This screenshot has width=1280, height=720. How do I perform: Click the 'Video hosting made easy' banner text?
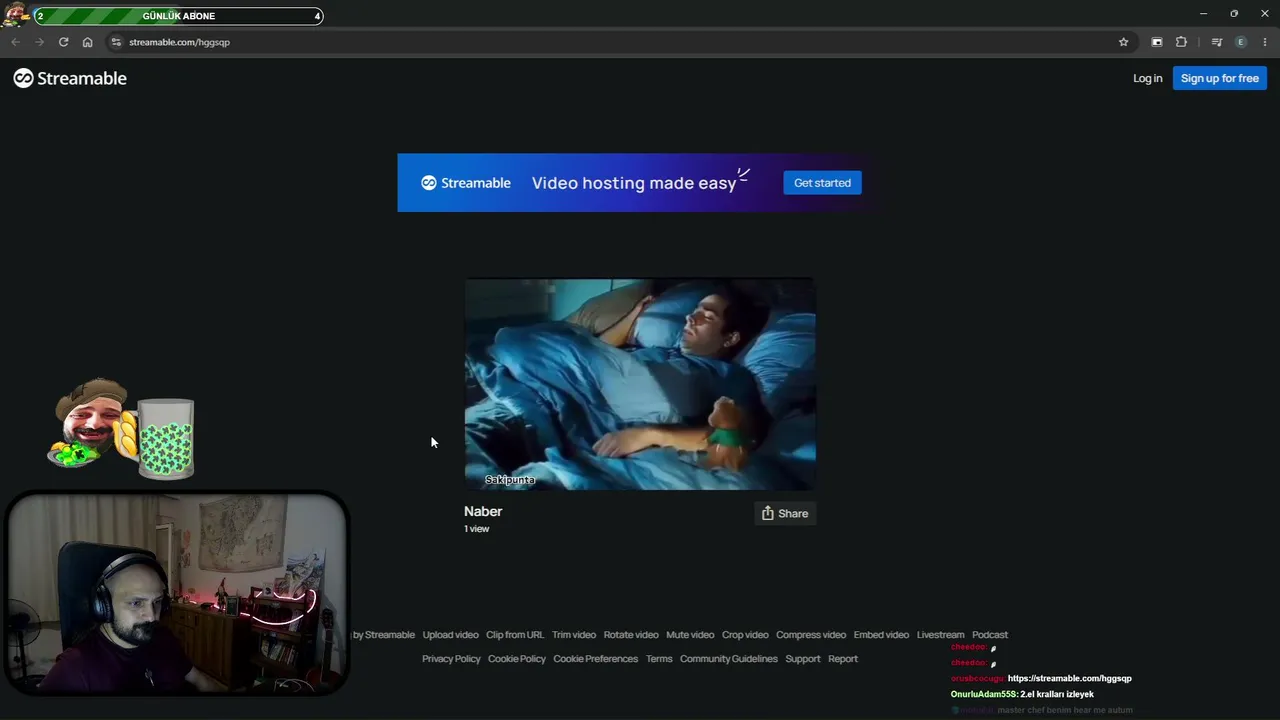pyautogui.click(x=634, y=183)
